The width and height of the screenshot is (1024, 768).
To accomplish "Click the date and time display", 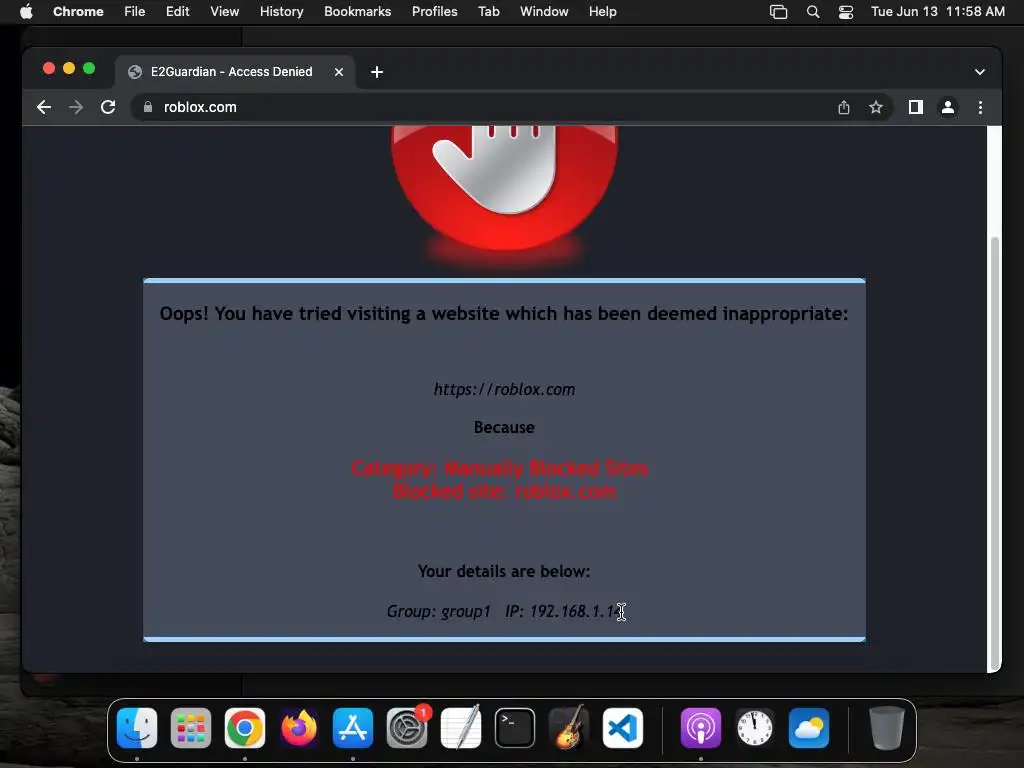I will tap(938, 12).
